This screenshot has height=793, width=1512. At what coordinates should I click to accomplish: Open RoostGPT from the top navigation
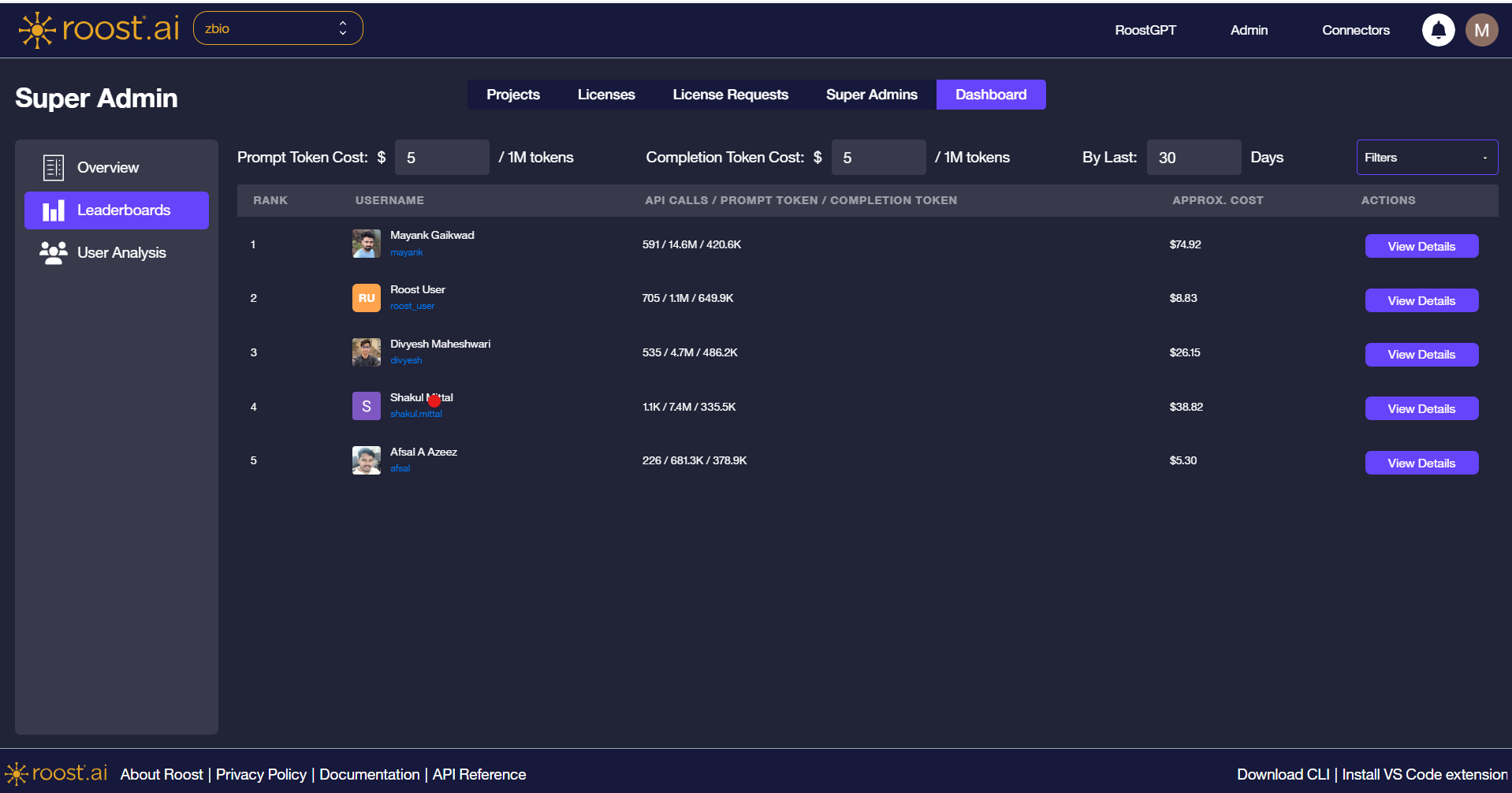[1145, 29]
